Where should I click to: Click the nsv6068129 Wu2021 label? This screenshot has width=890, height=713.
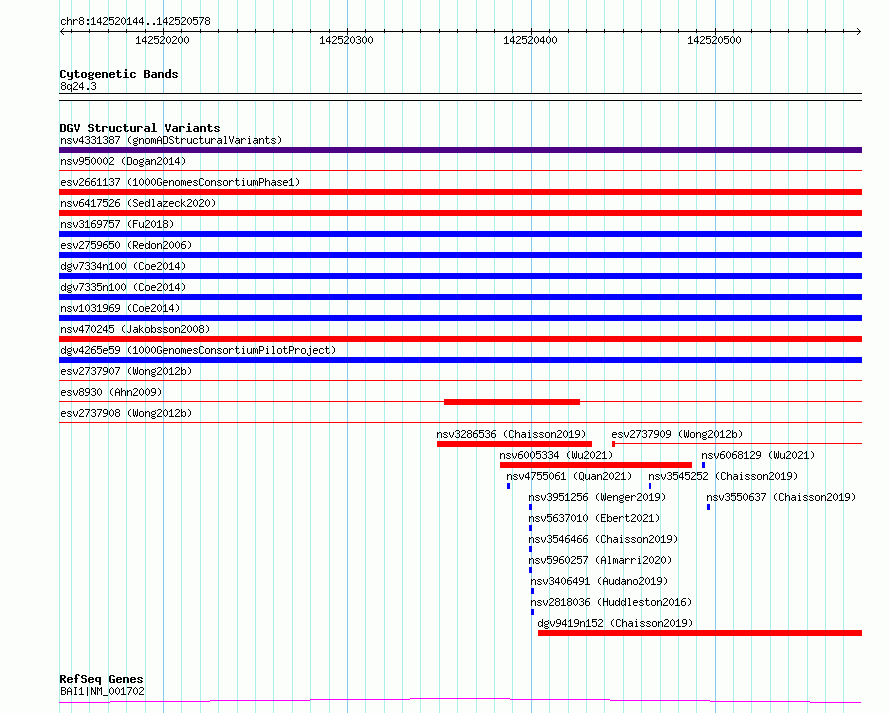tap(757, 455)
